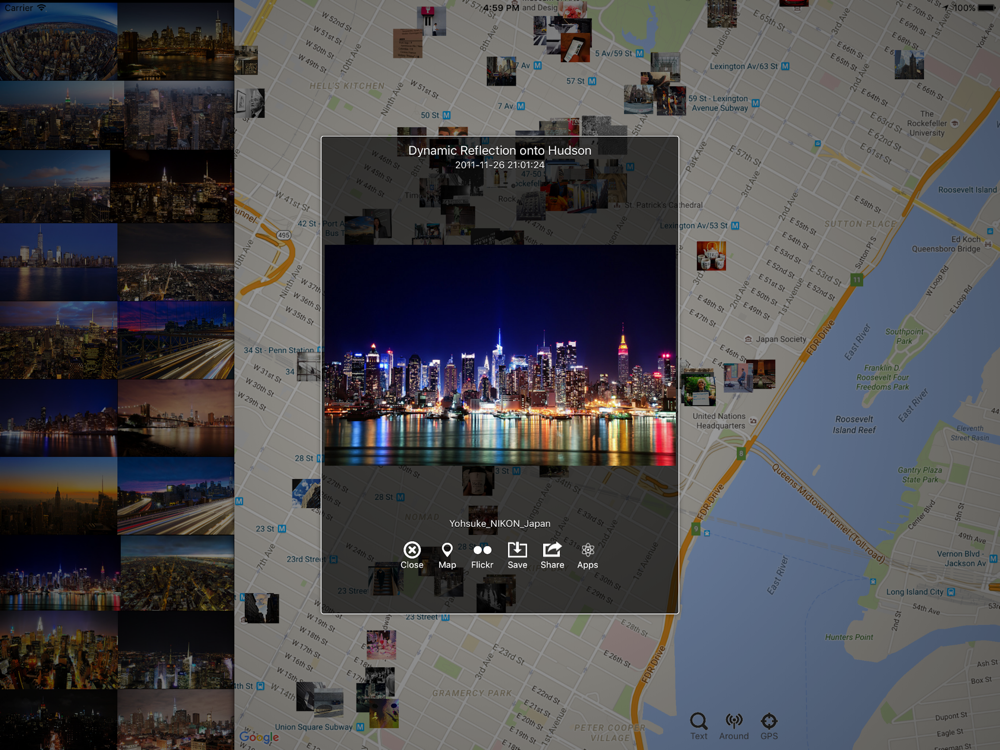Tap the Dynamic Reflection onto Hudson title
Image resolution: width=1000 pixels, height=750 pixels.
(x=499, y=151)
